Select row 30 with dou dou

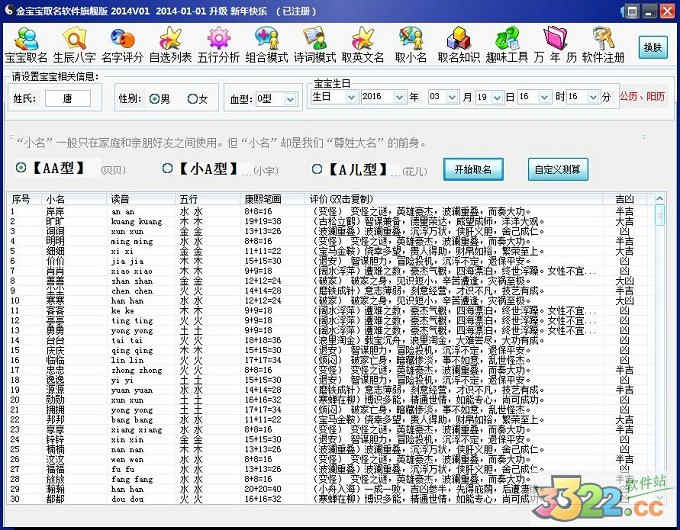pos(332,499)
